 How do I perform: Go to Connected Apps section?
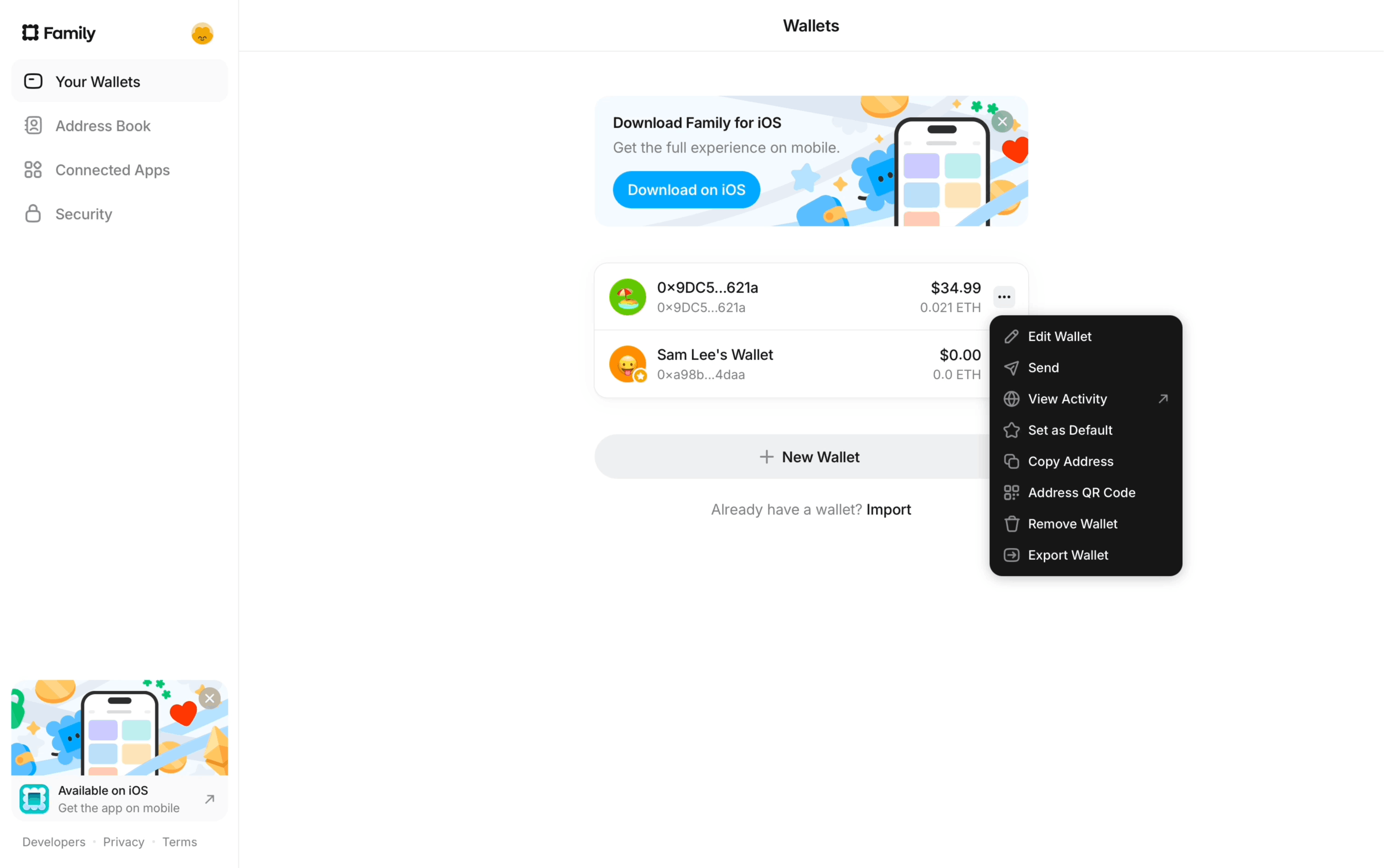click(x=113, y=170)
